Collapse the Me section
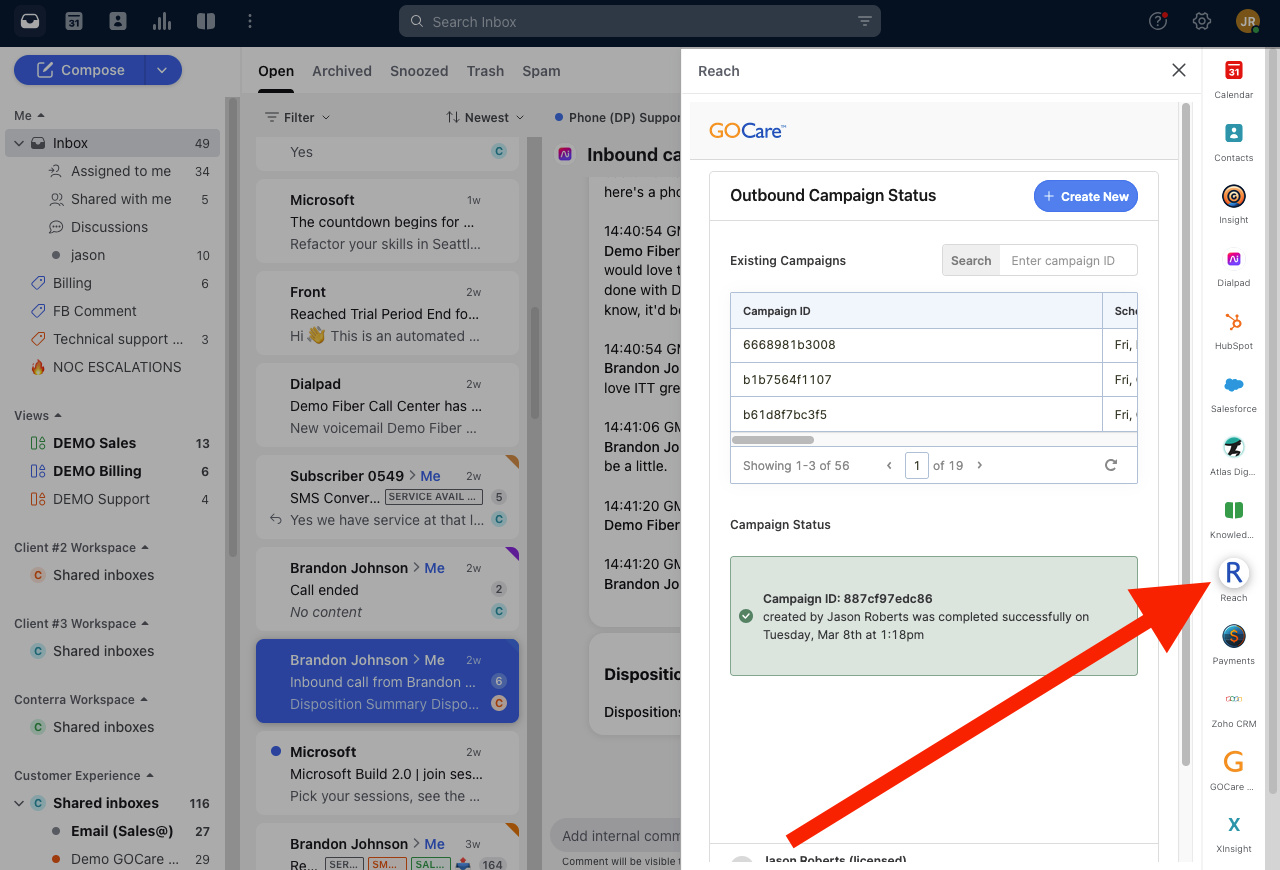 pyautogui.click(x=29, y=115)
